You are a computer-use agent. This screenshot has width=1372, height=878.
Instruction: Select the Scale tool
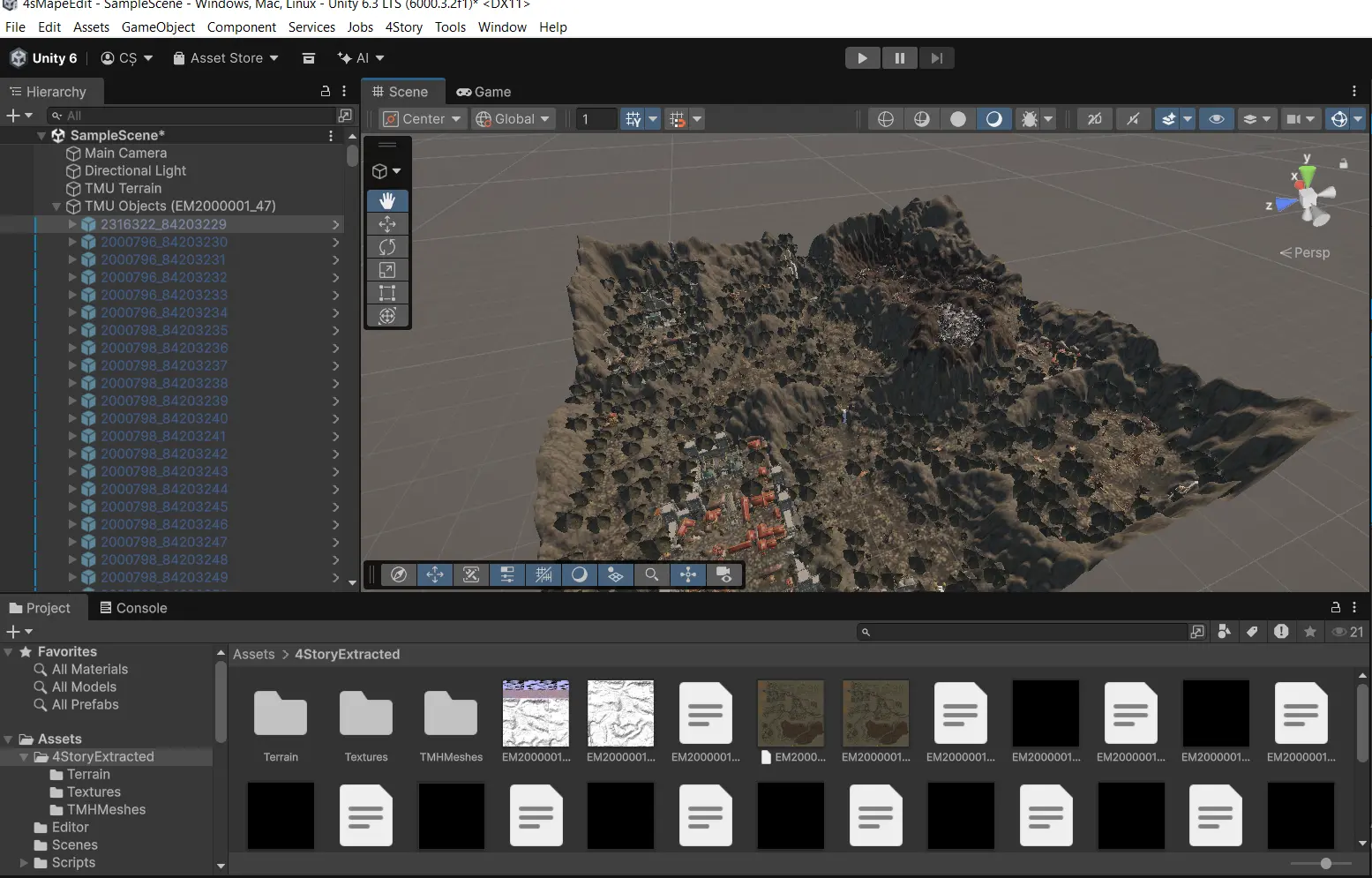(387, 270)
